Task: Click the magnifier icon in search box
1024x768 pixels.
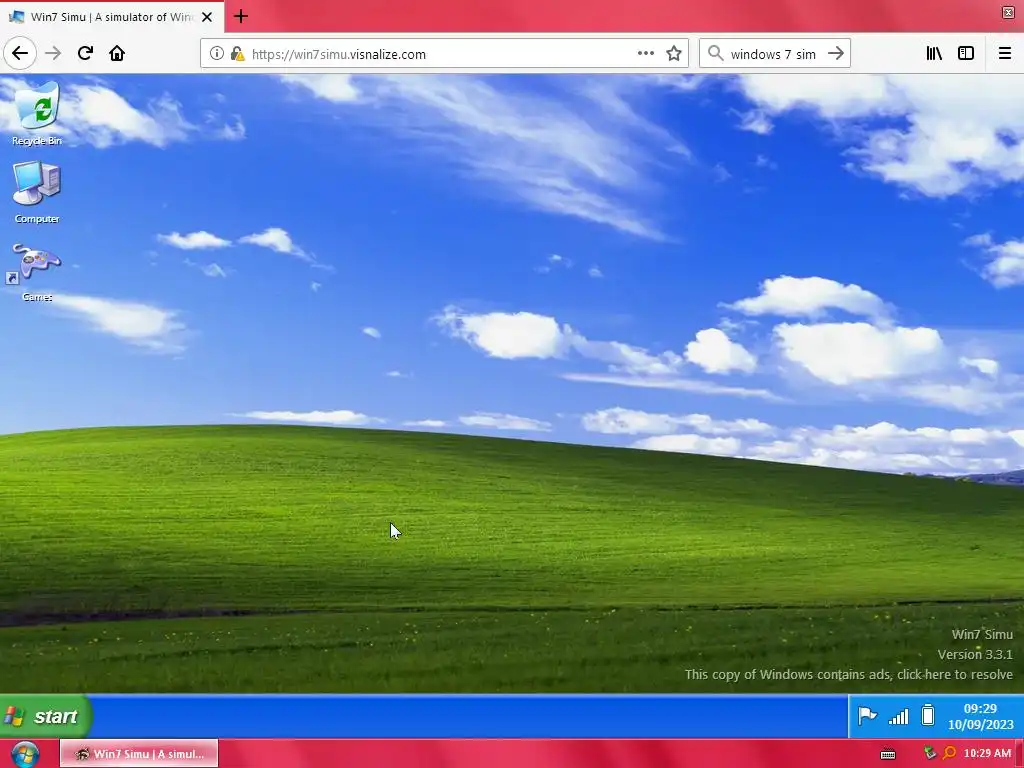Action: (x=716, y=53)
